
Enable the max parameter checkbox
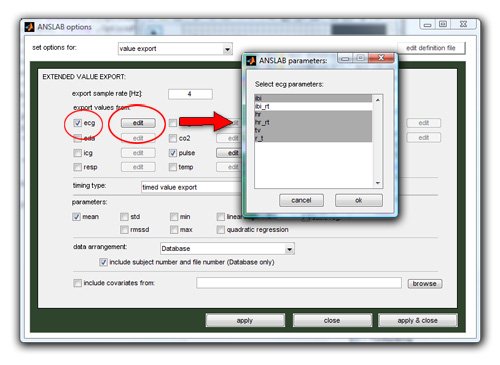(174, 230)
